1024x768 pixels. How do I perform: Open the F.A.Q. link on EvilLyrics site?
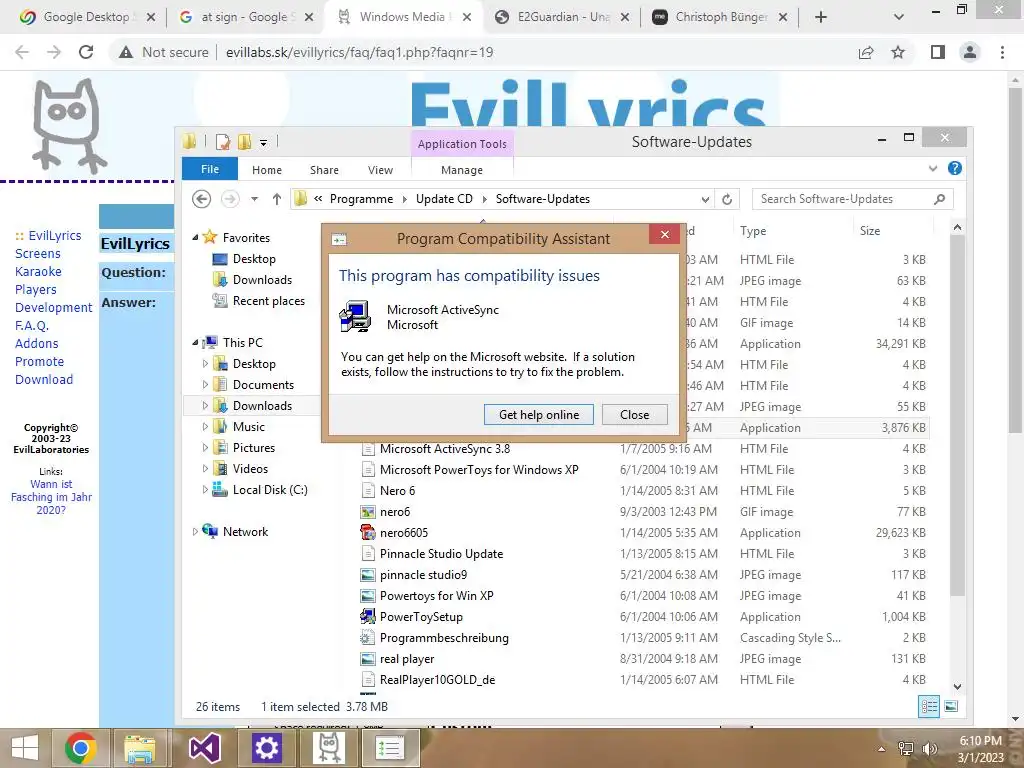click(x=32, y=325)
